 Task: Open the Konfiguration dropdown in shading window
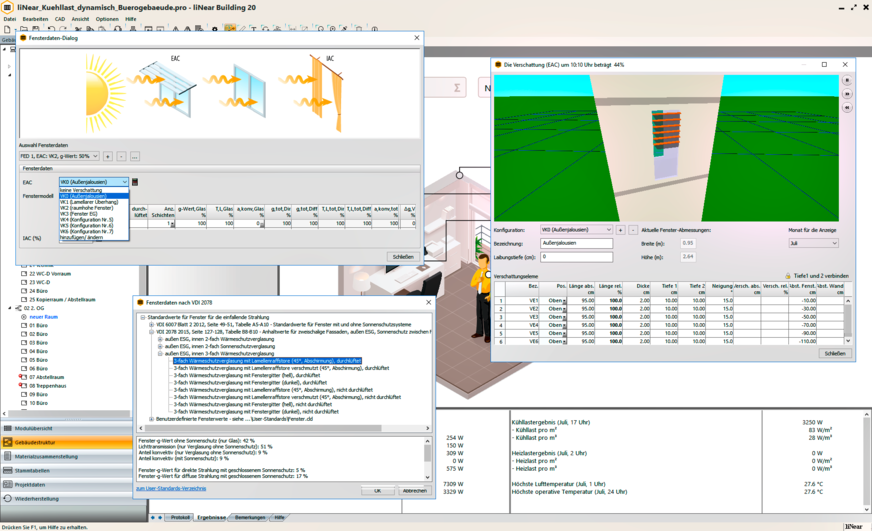(576, 230)
